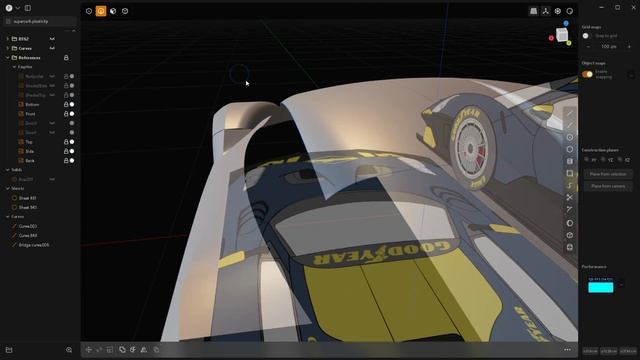Toggle the Enable snapping switch

587,74
